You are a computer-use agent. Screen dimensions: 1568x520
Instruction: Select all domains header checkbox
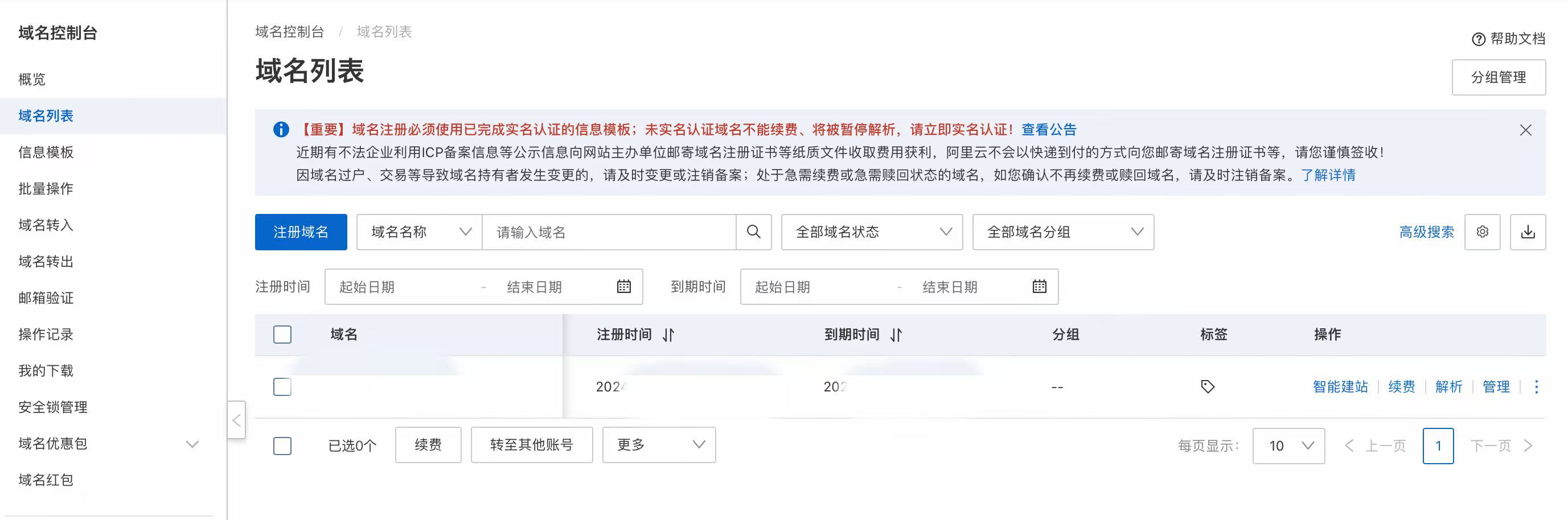click(282, 335)
